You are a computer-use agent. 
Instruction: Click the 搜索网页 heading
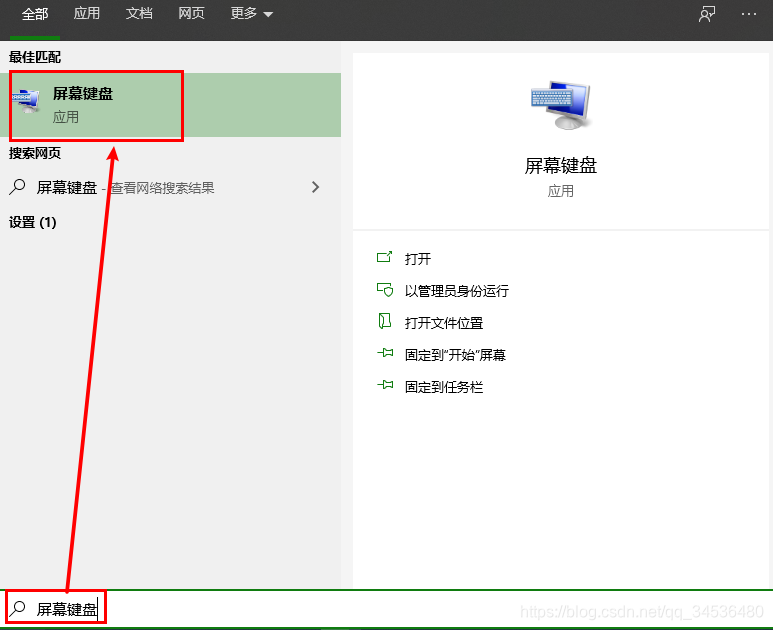pos(35,153)
